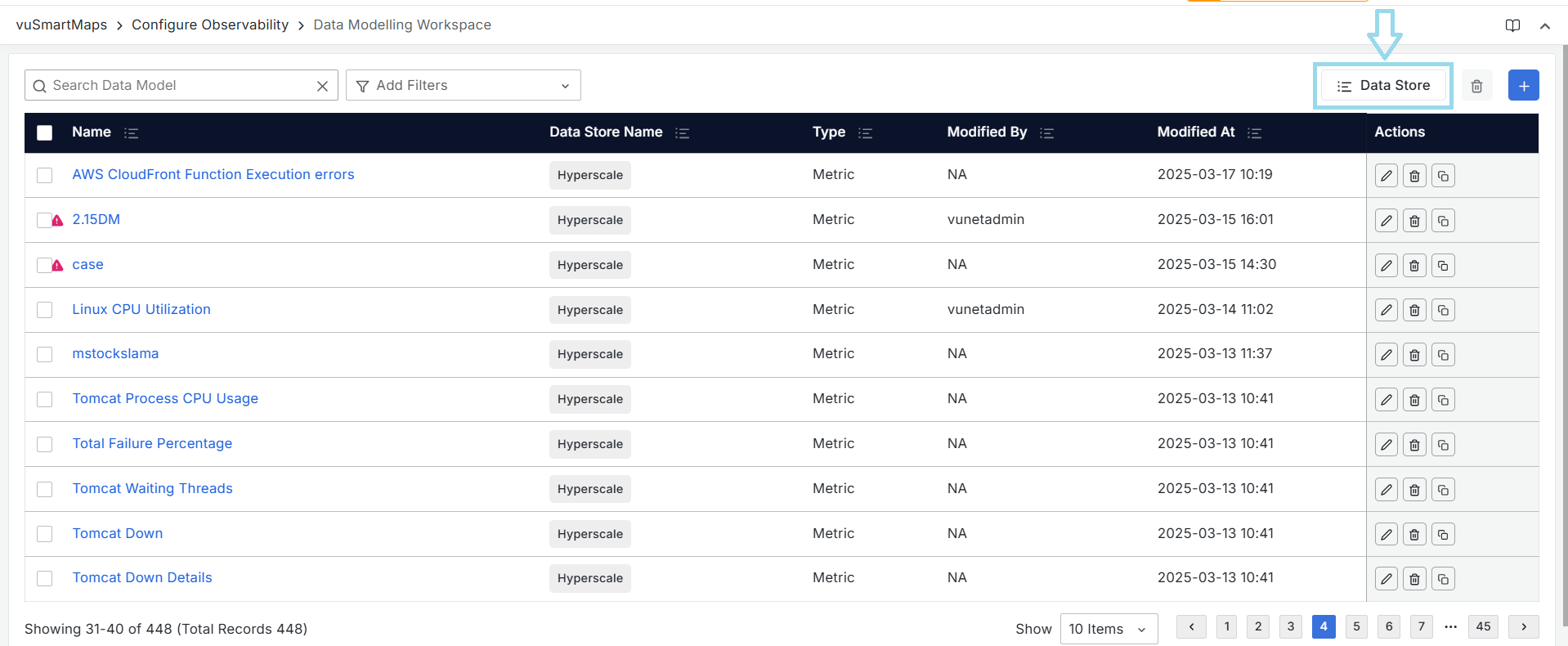Click the bulk delete trash icon in the toolbar

point(1476,86)
